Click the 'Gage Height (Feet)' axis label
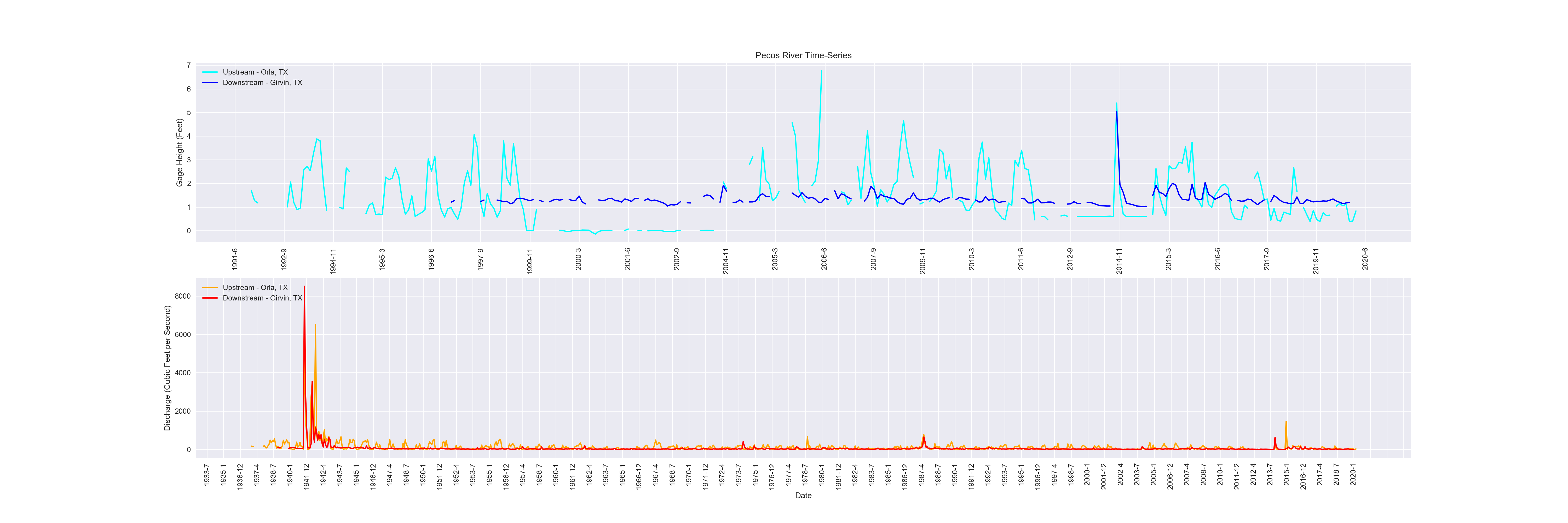 click(x=180, y=152)
